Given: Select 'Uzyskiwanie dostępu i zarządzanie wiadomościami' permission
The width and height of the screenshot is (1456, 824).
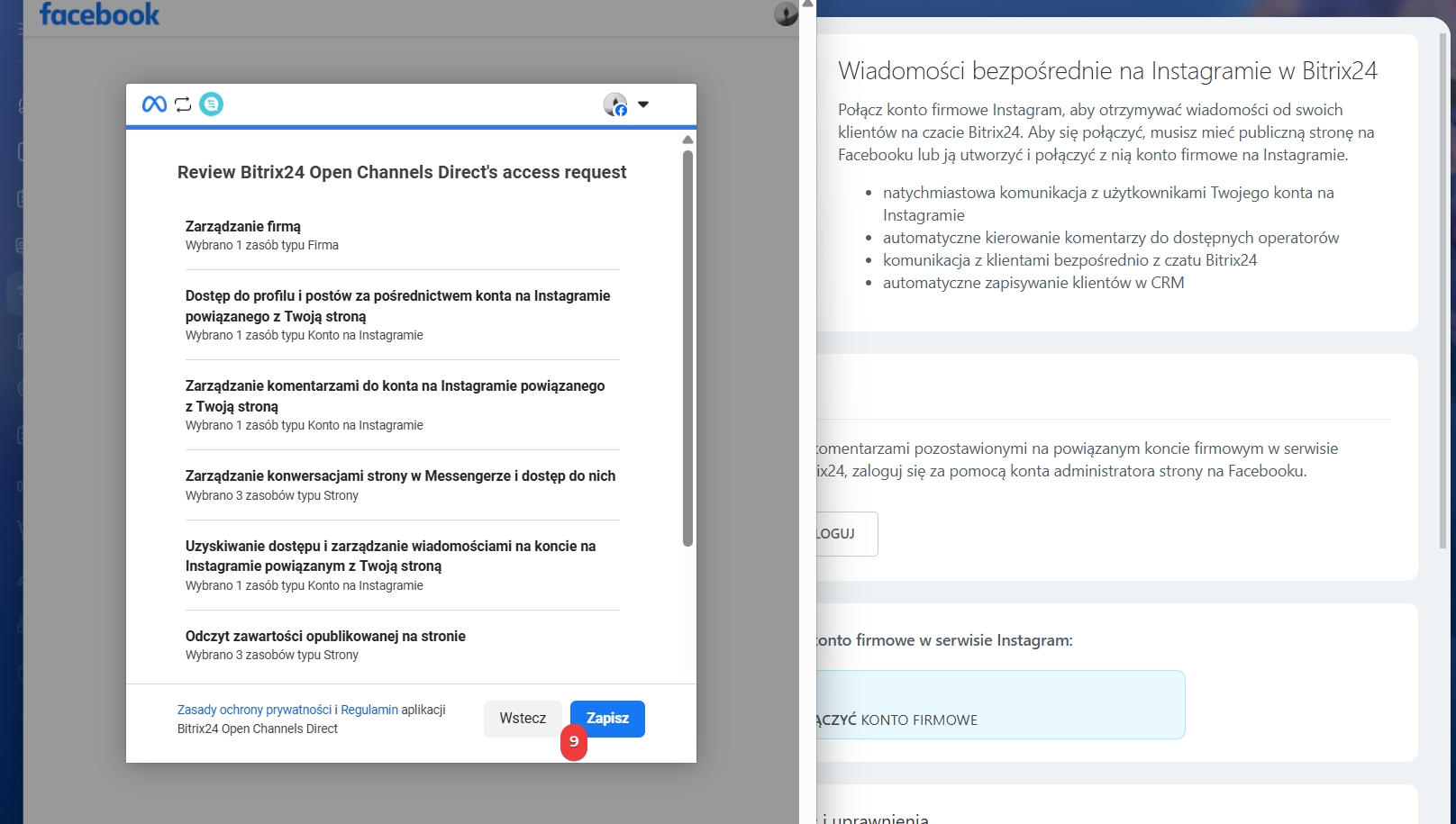Looking at the screenshot, I should pos(402,565).
